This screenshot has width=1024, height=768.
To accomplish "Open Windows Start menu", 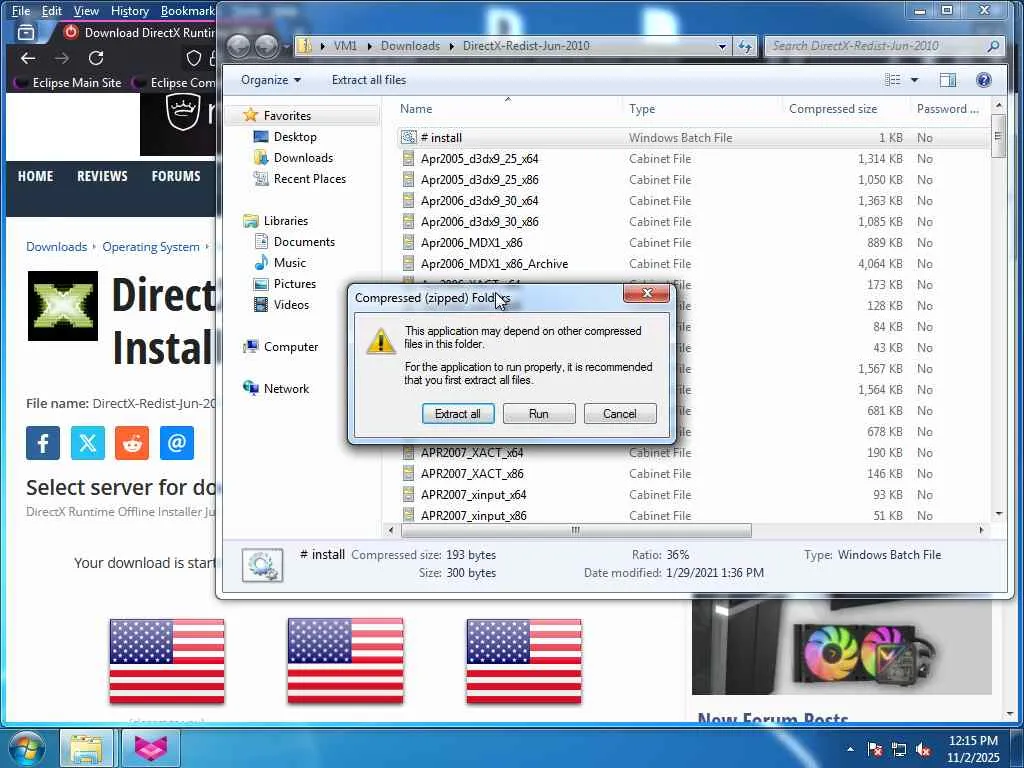I will click(25, 748).
